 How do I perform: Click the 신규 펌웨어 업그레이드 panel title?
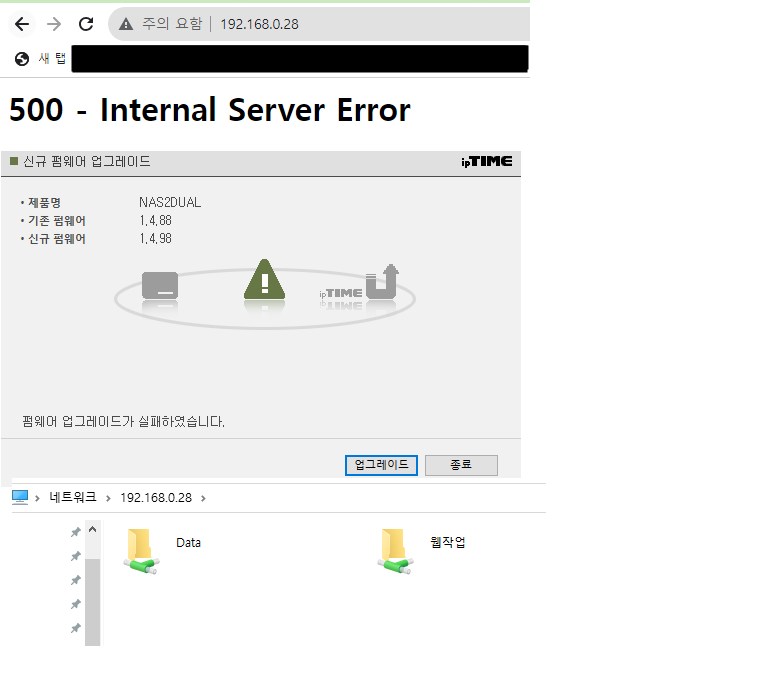pos(87,162)
